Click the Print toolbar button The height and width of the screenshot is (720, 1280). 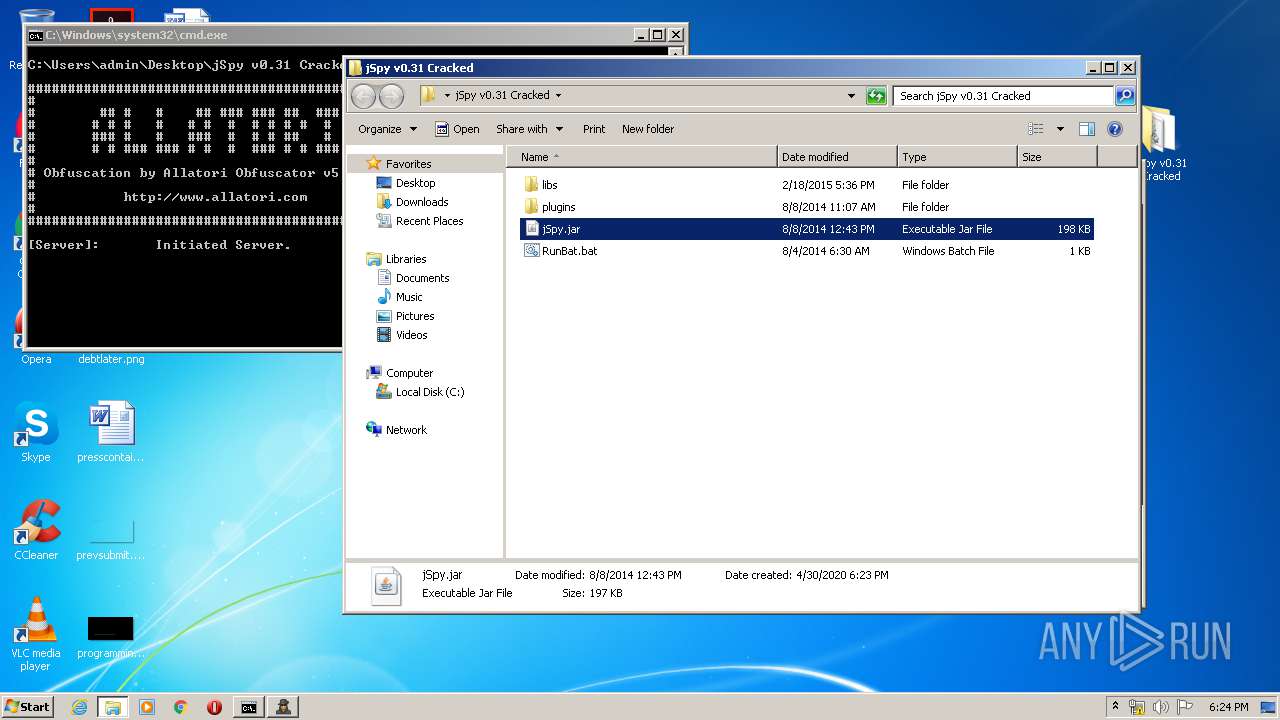[x=594, y=129]
